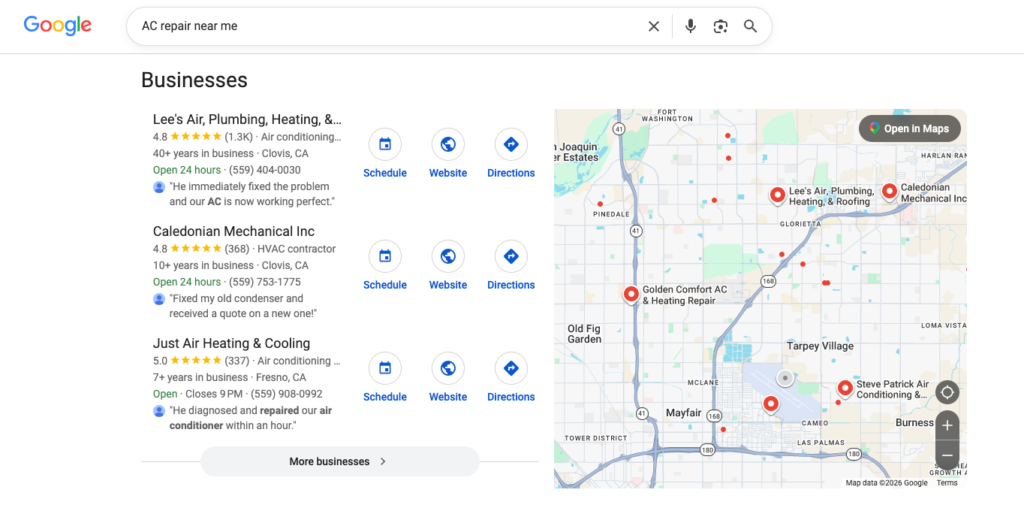The width and height of the screenshot is (1024, 517).
Task: Click the gray current-location marker on the map
Action: tap(785, 377)
